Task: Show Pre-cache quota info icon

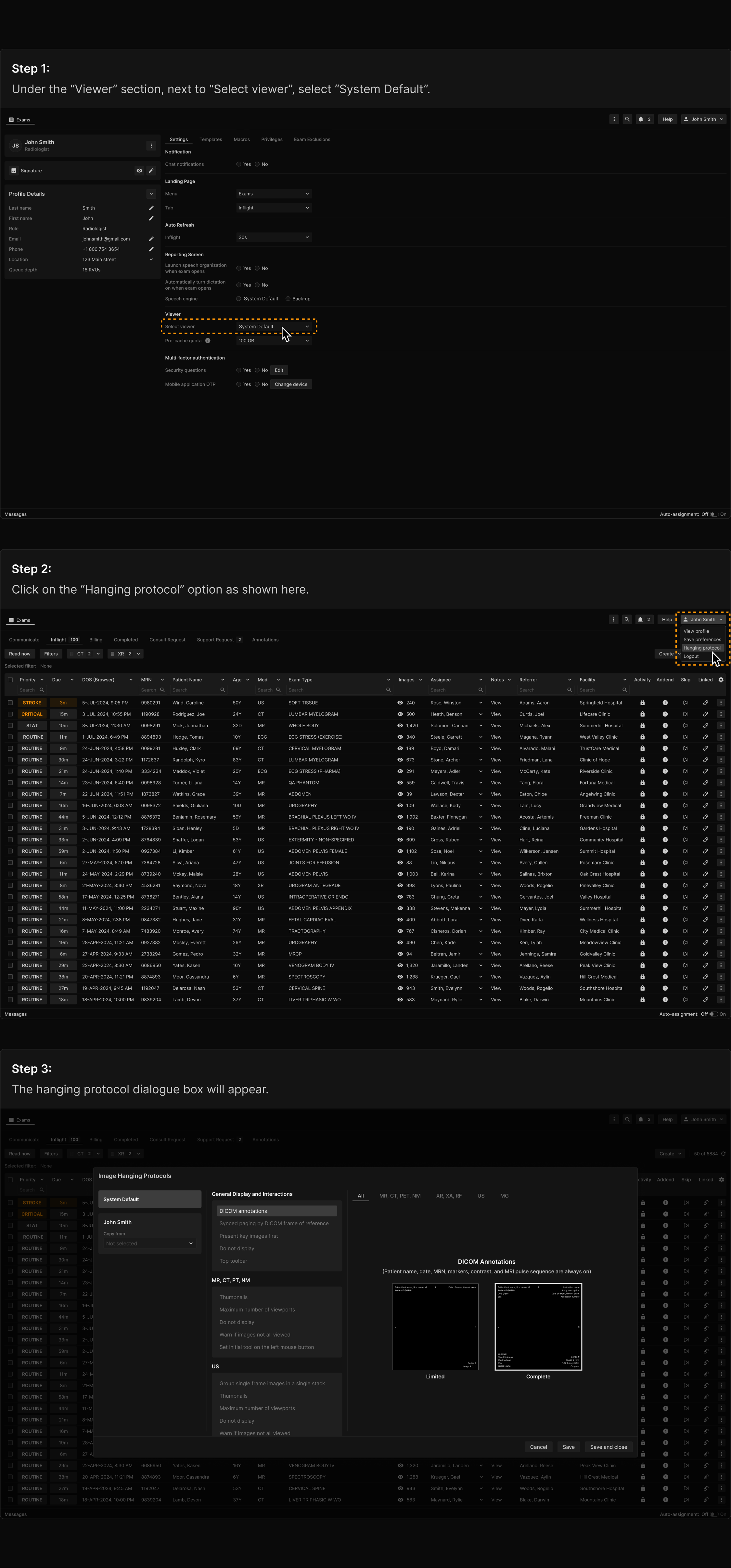Action: 208,341
